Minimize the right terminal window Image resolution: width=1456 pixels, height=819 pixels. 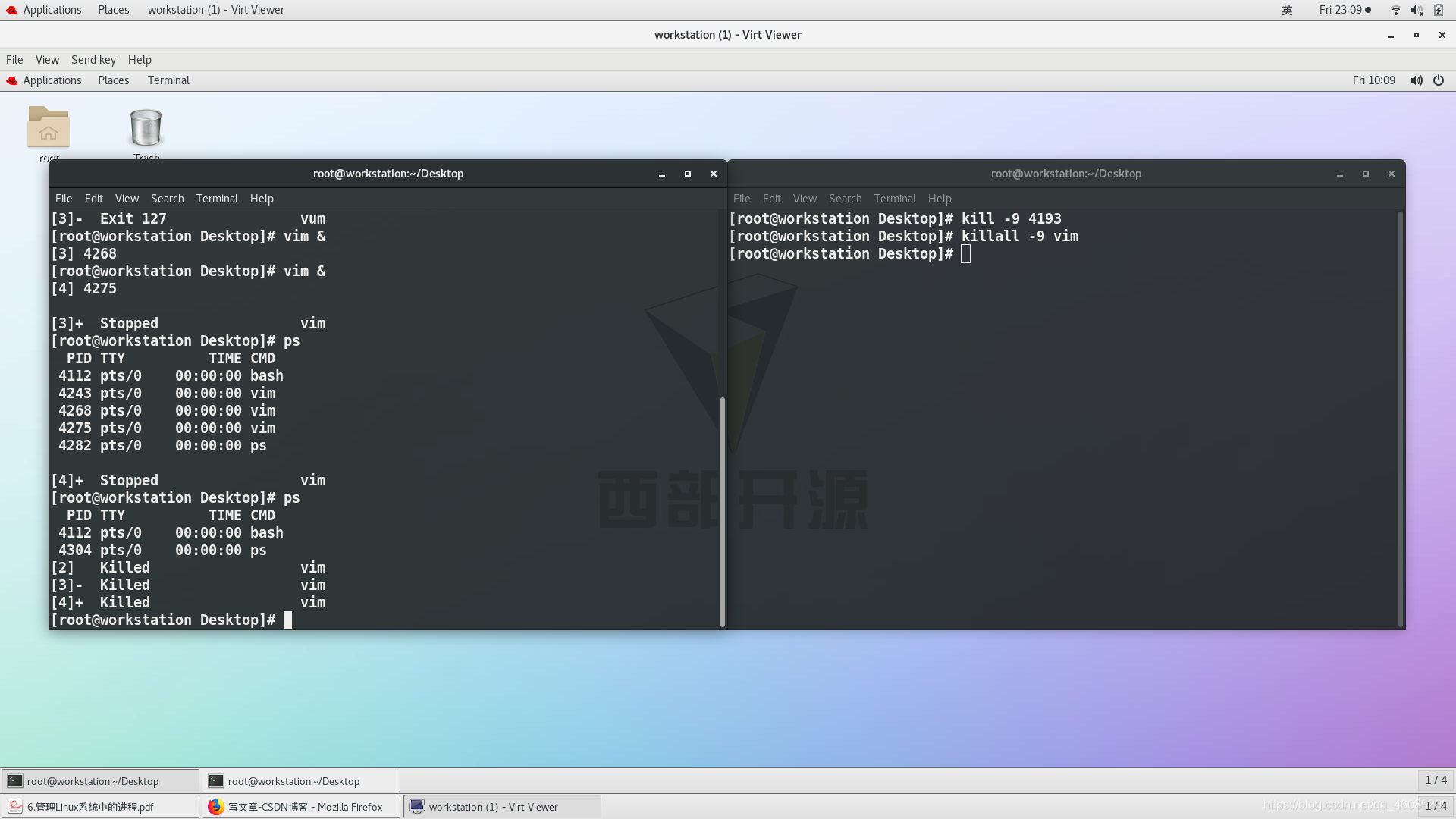click(1340, 174)
